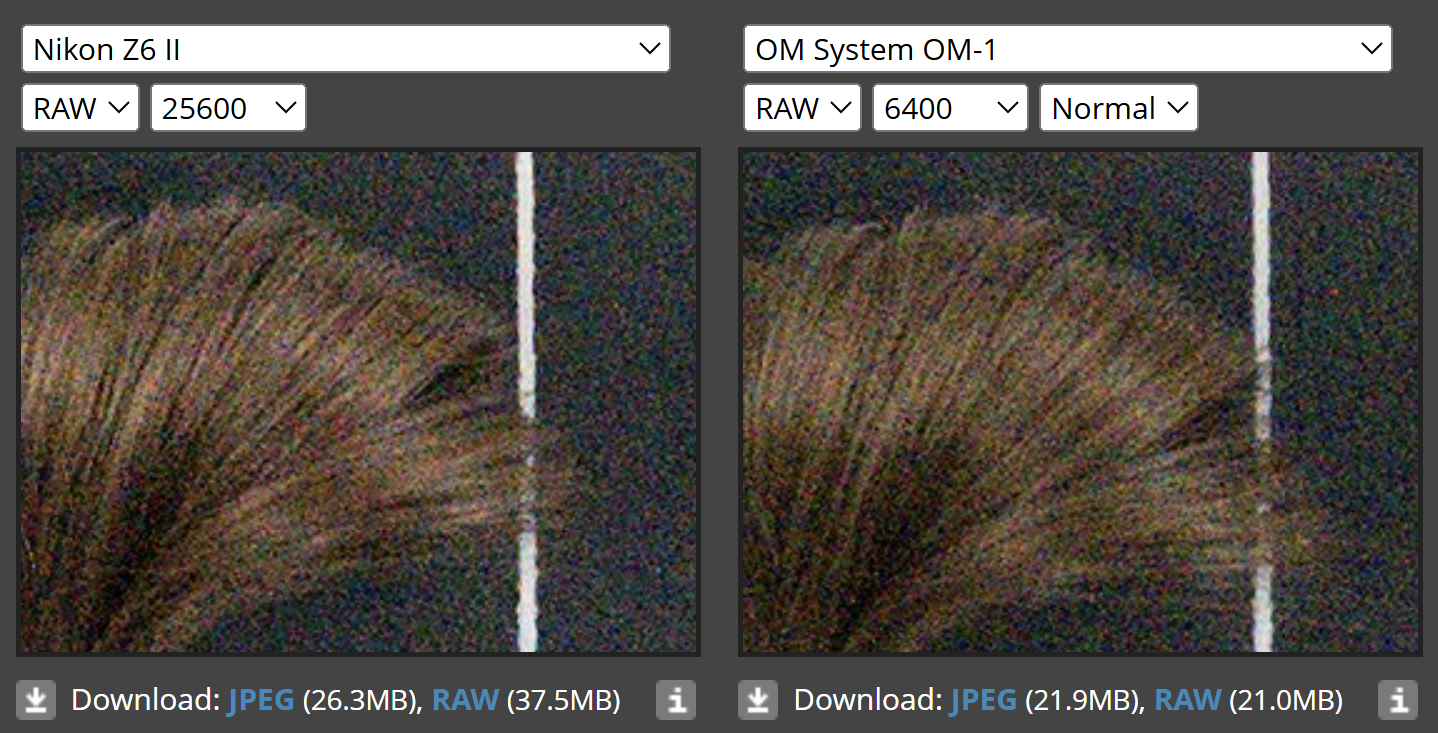Open the right RAW format dropdown
This screenshot has height=733, width=1438.
(x=802, y=108)
